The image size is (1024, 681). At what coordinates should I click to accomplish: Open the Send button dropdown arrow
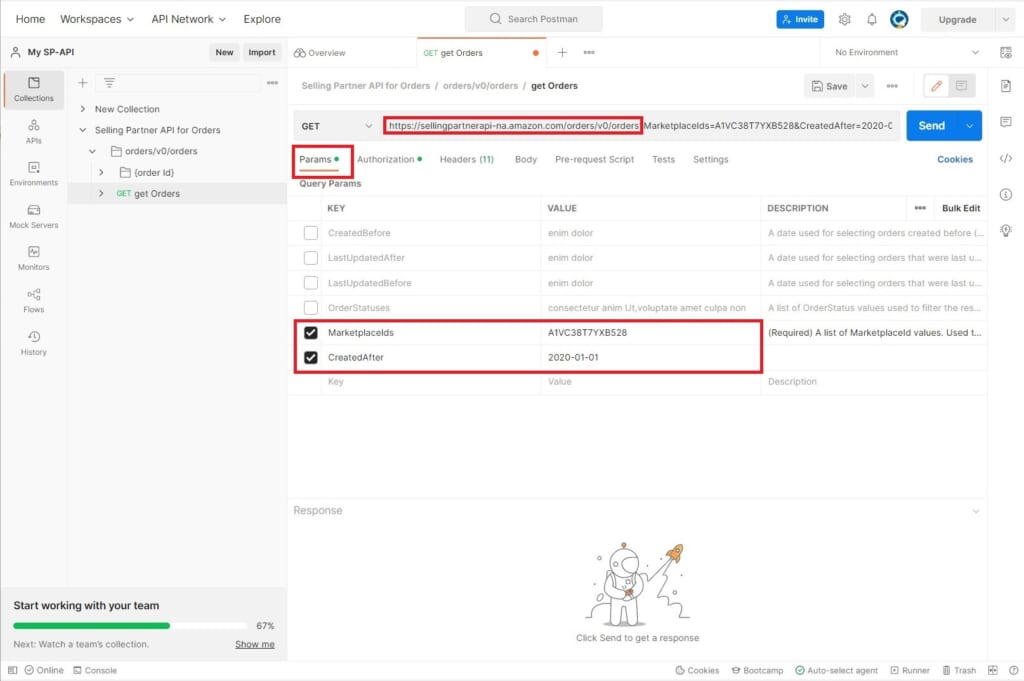pyautogui.click(x=970, y=126)
